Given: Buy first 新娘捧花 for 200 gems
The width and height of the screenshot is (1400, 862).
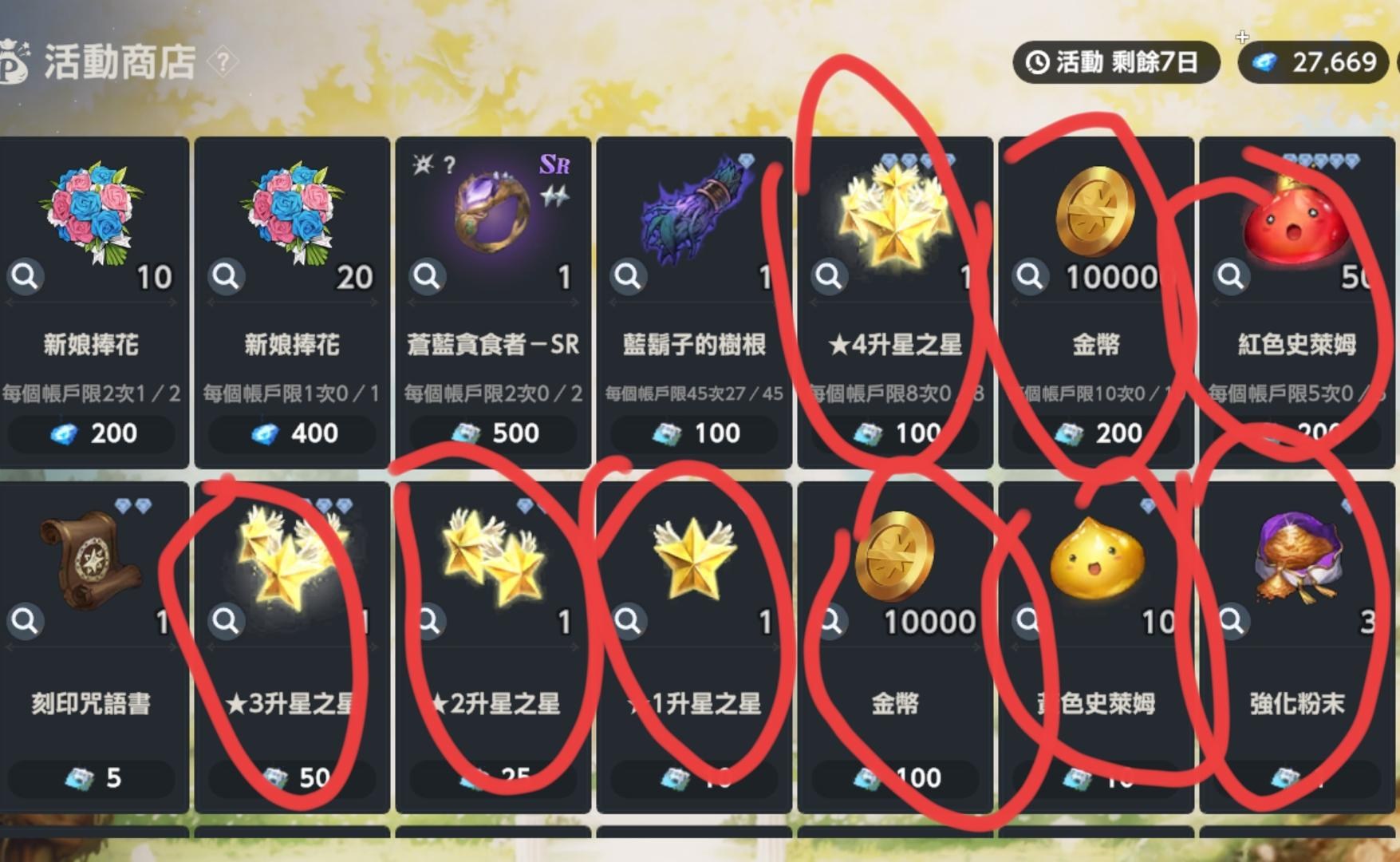Looking at the screenshot, I should 92,433.
